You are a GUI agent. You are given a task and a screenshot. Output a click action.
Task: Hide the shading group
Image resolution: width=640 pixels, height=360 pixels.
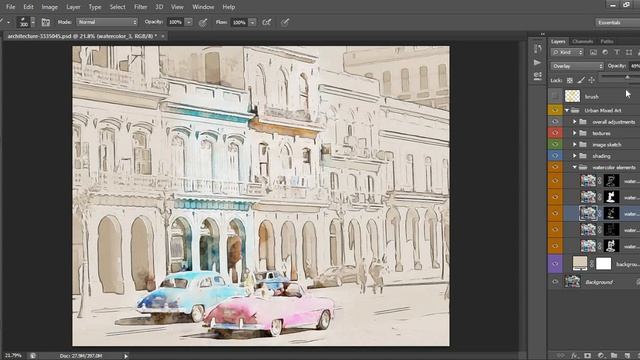coord(555,156)
